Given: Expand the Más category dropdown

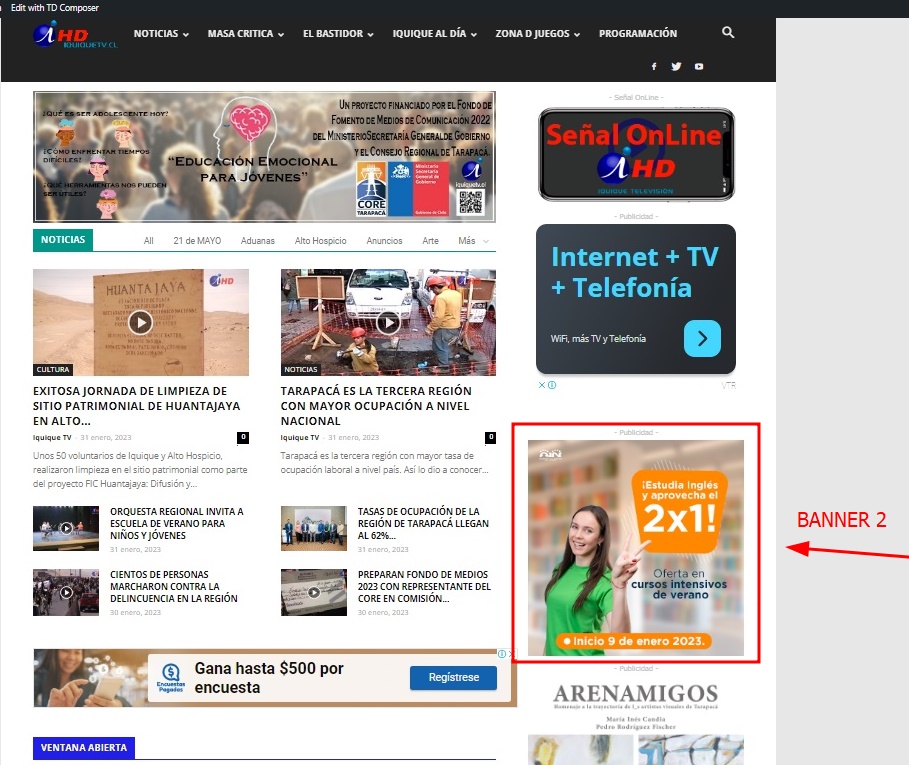Looking at the screenshot, I should point(474,241).
